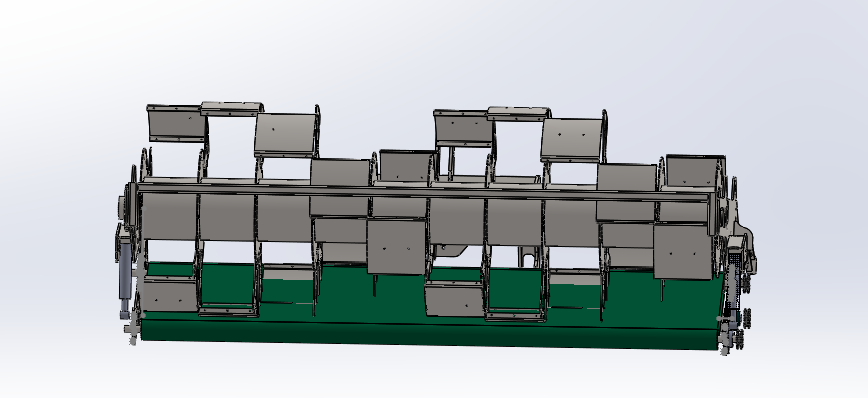This screenshot has height=398, width=868.
Task: Select the curved-top paddle beside top-left plate
Action: pyautogui.click(x=232, y=108)
